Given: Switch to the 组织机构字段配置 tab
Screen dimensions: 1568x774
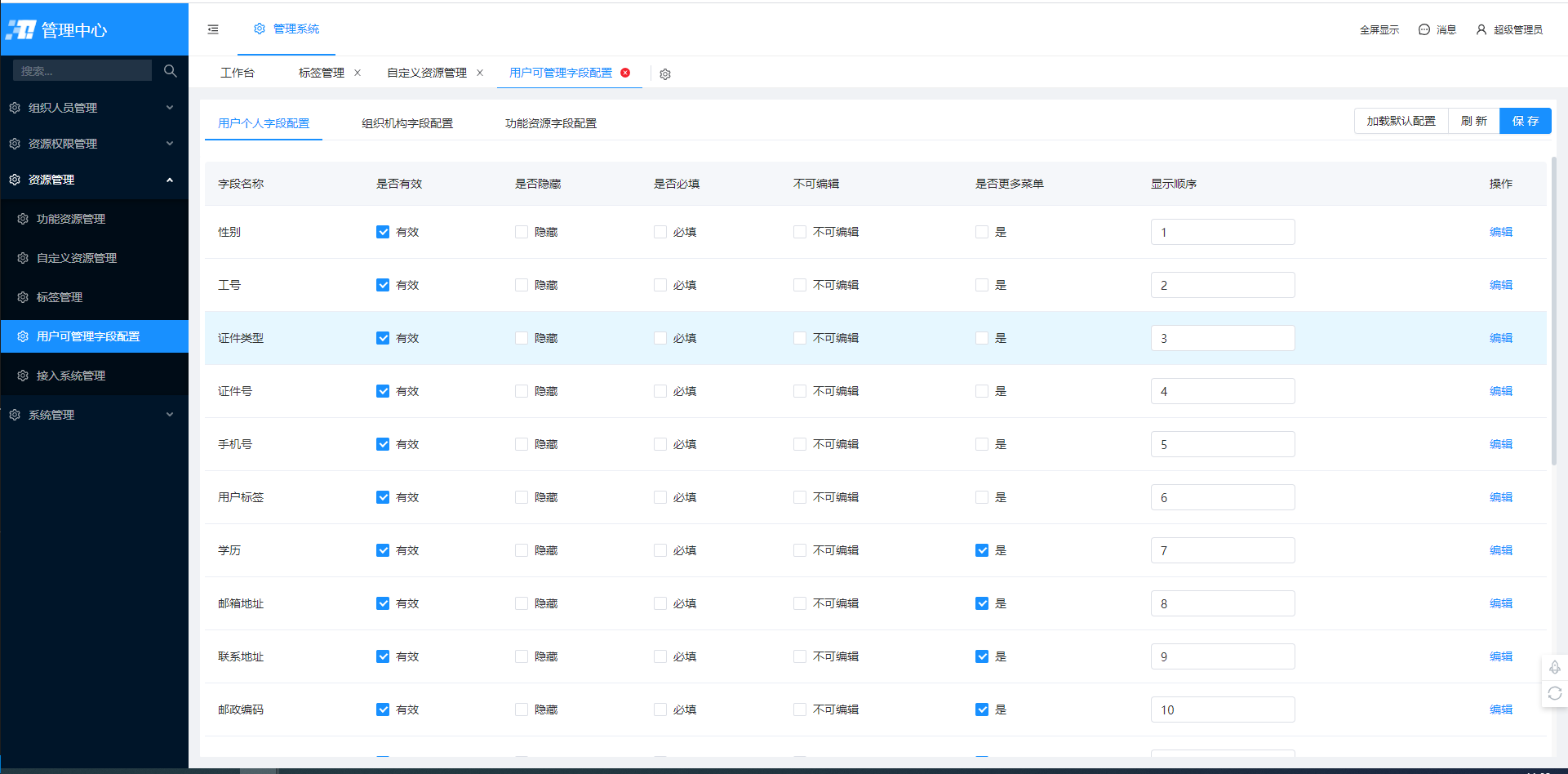Looking at the screenshot, I should [407, 123].
